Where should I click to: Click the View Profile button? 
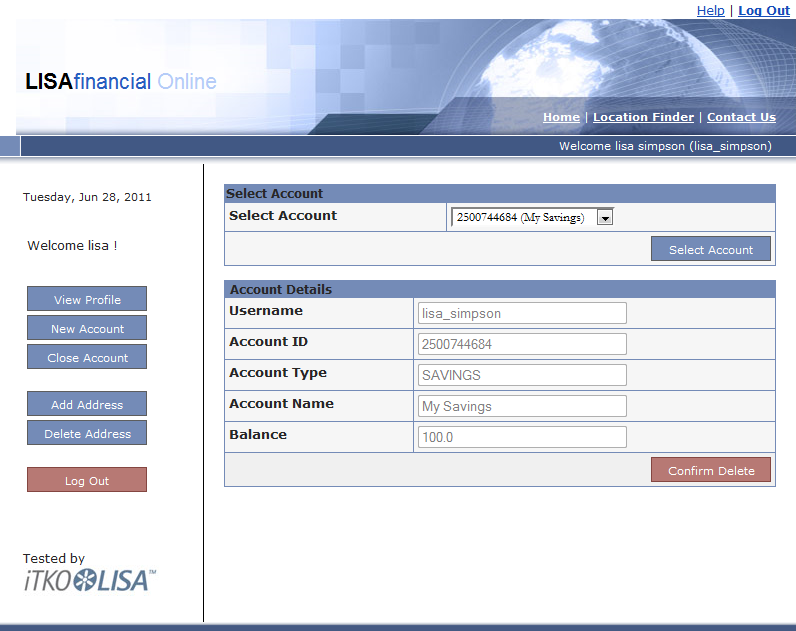[x=87, y=299]
